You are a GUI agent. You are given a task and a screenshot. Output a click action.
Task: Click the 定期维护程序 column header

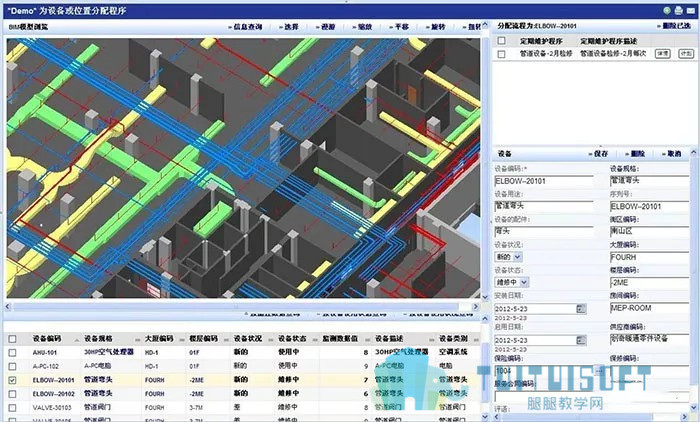click(x=541, y=41)
